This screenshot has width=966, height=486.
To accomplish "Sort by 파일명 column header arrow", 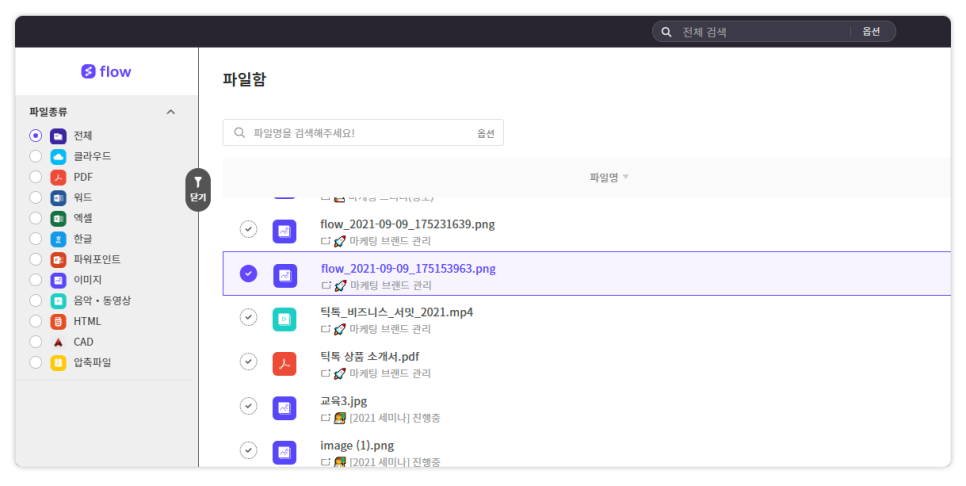I will click(626, 178).
